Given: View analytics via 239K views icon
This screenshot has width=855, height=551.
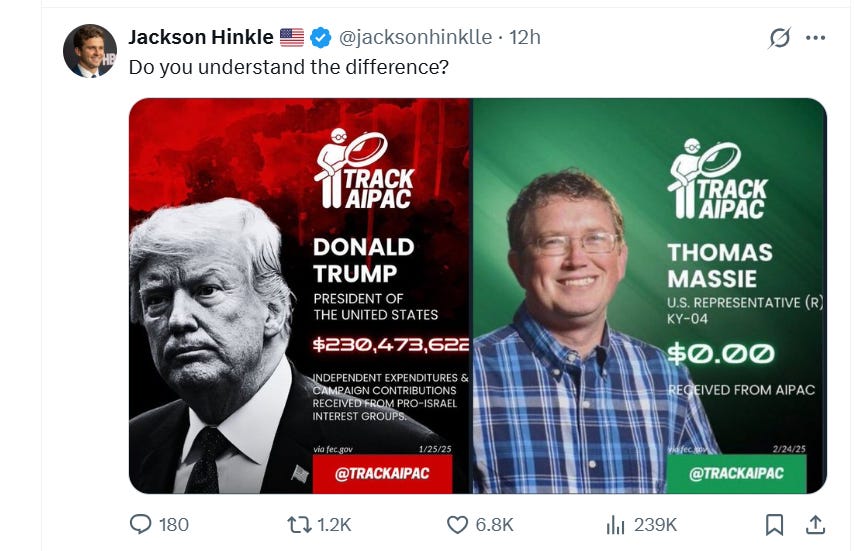Looking at the screenshot, I should (x=615, y=525).
